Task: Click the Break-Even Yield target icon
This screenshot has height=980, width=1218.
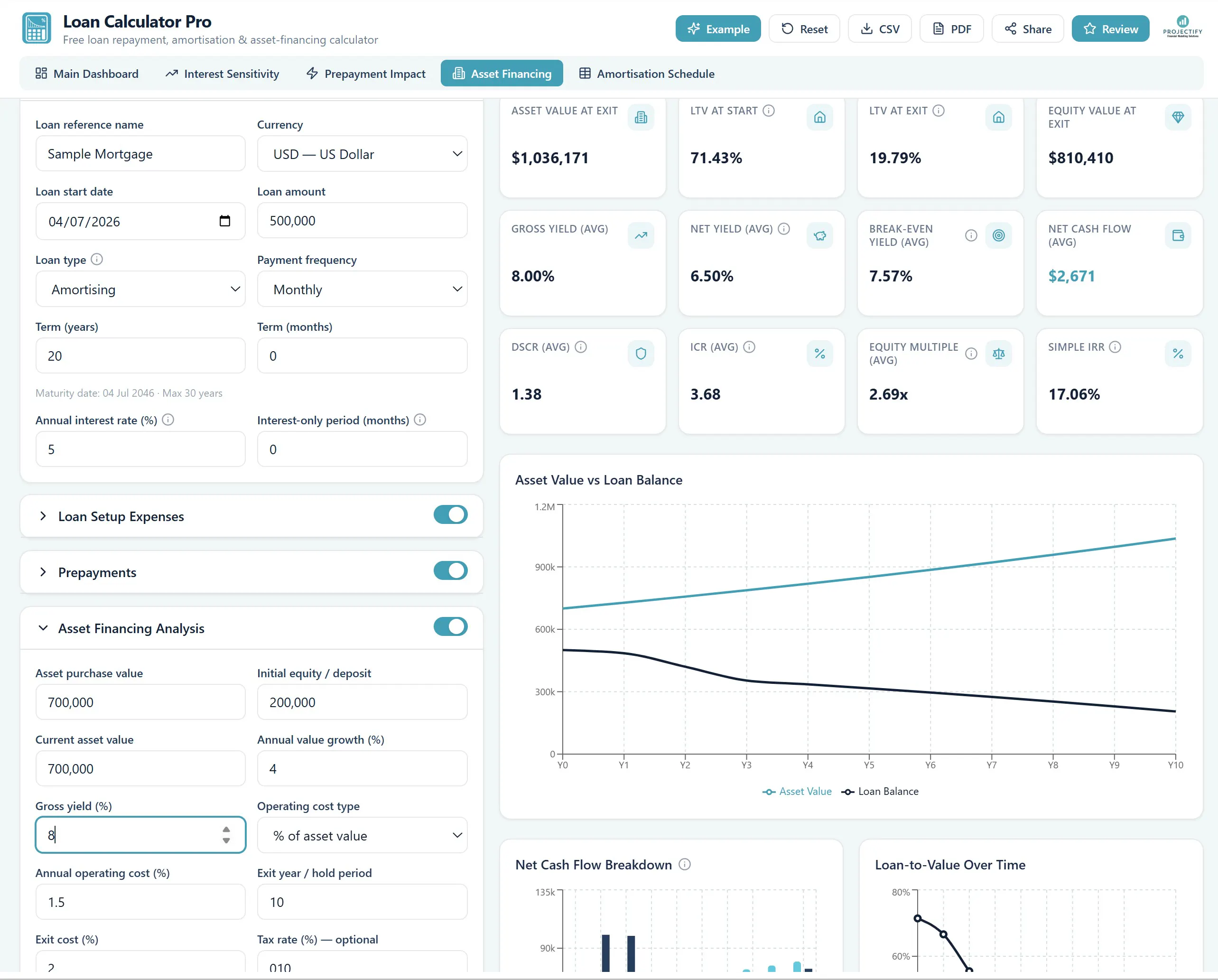Action: click(x=998, y=235)
